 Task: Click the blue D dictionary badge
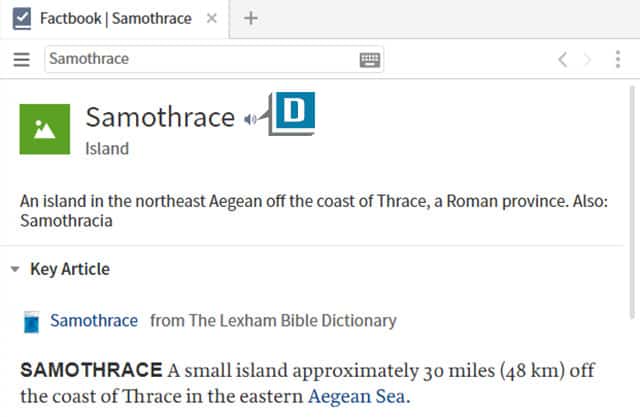(294, 112)
